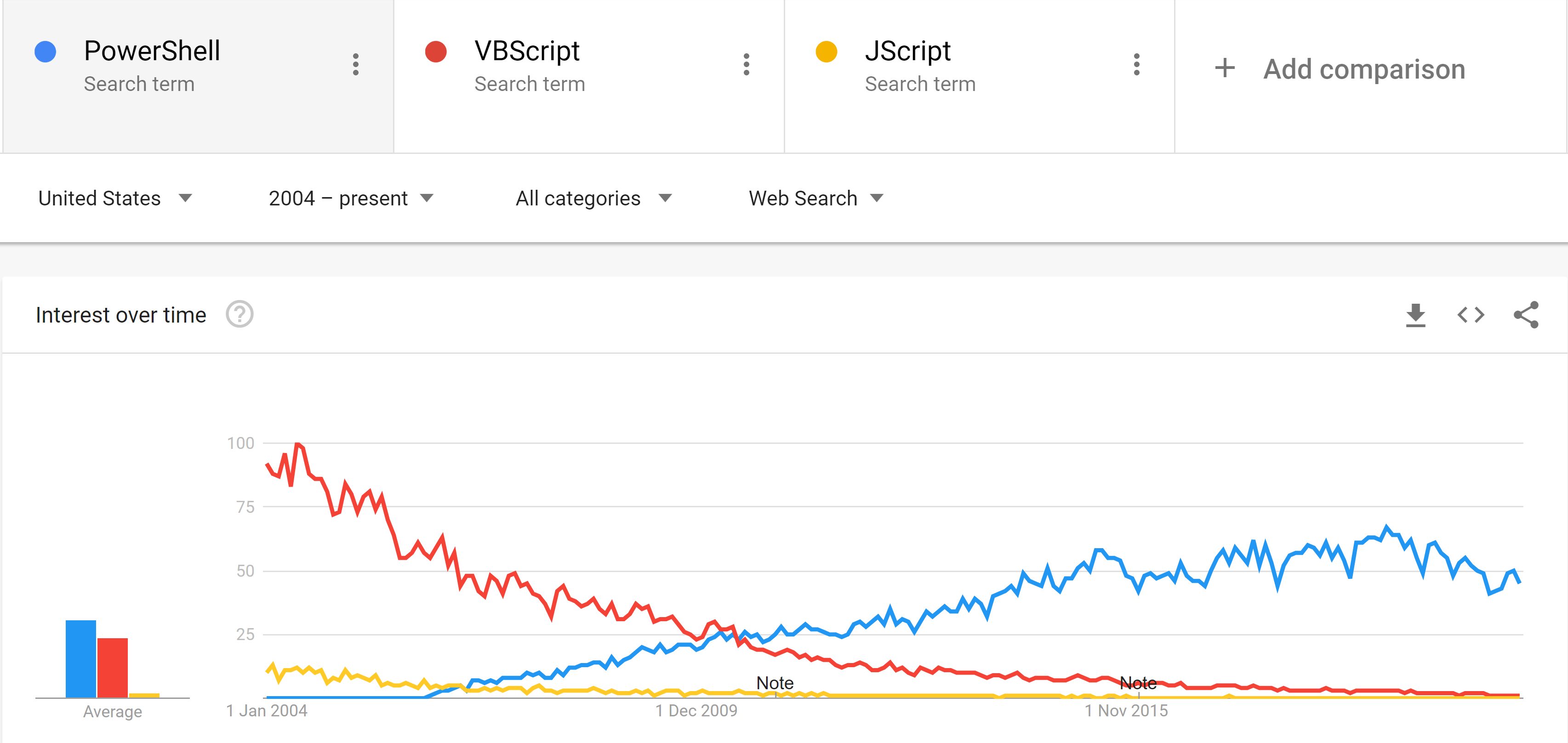The height and width of the screenshot is (743, 1568).
Task: Expand the United States region dropdown
Action: pos(115,199)
